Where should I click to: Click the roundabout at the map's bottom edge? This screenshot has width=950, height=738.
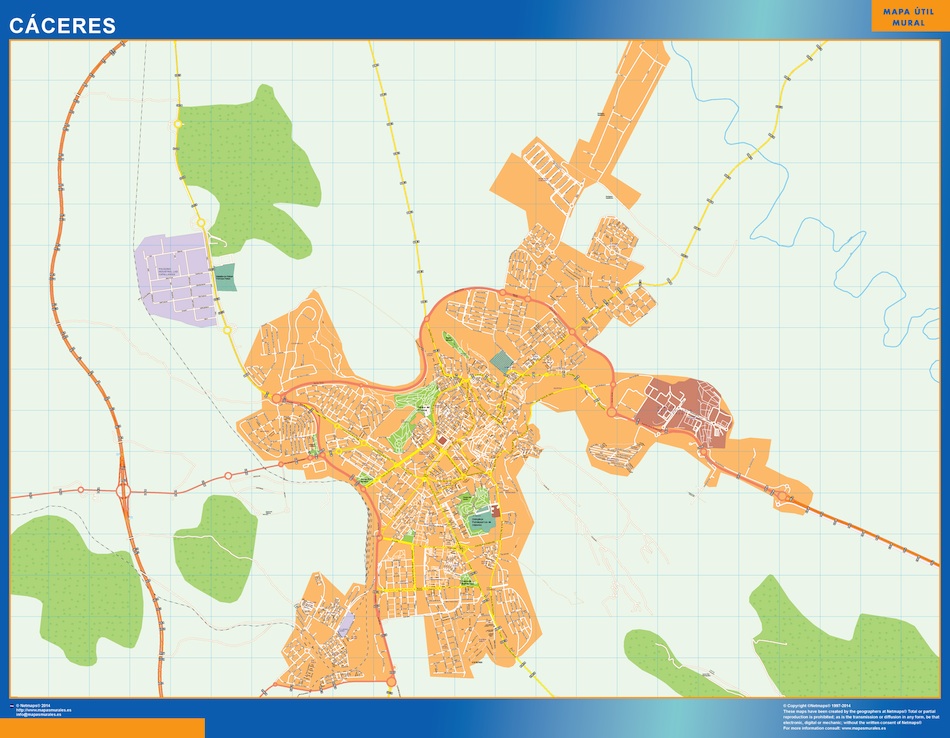pyautogui.click(x=391, y=682)
